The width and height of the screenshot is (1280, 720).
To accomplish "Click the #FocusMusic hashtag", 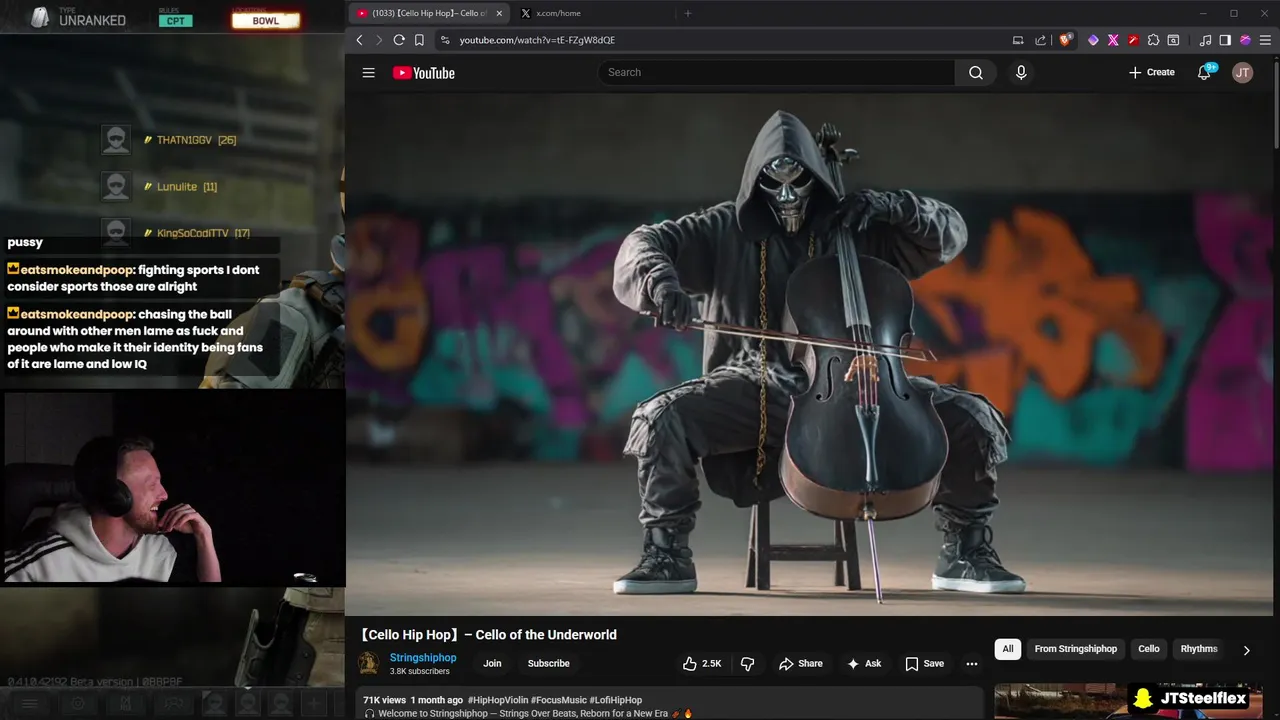I will [558, 700].
